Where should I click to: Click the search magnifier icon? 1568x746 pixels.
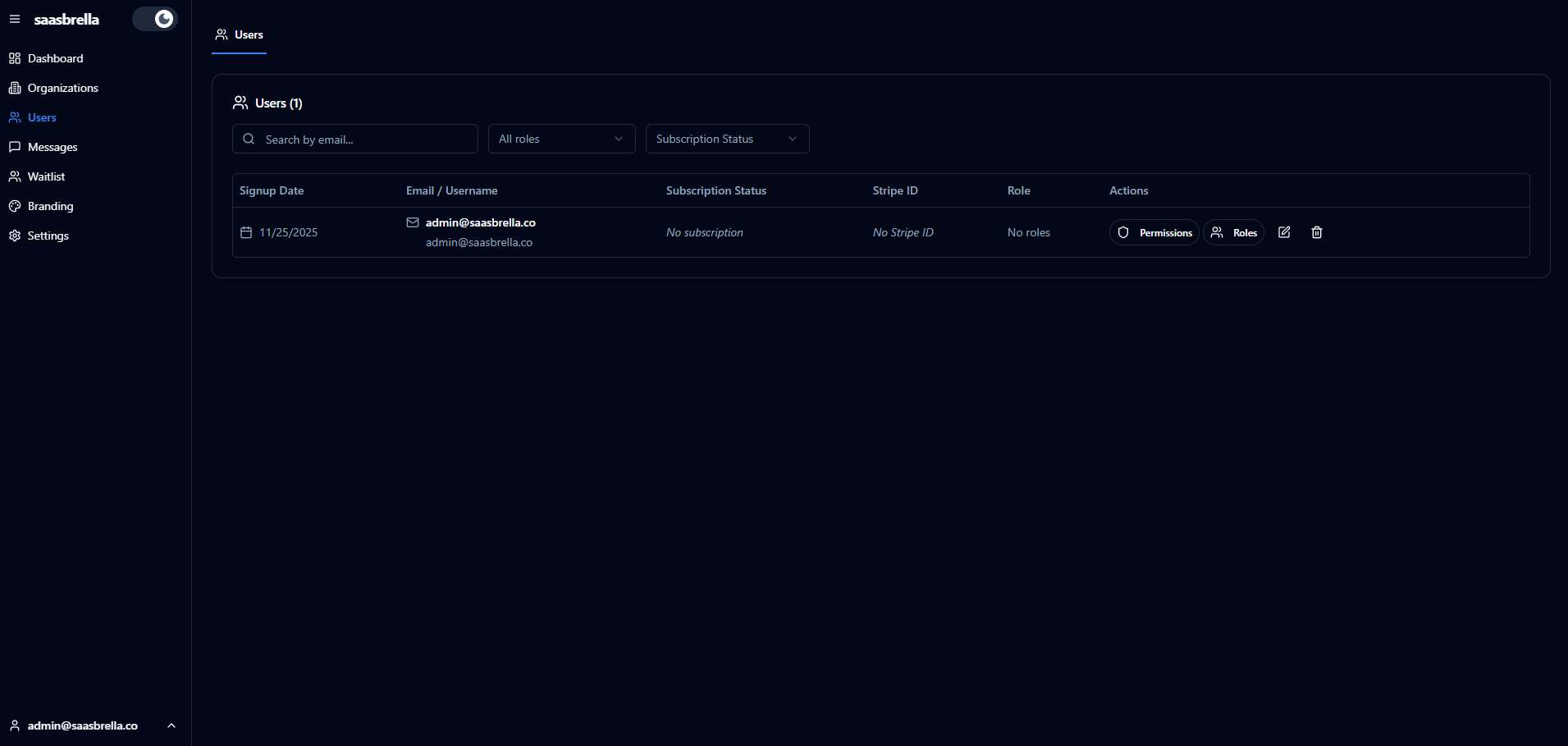click(249, 139)
